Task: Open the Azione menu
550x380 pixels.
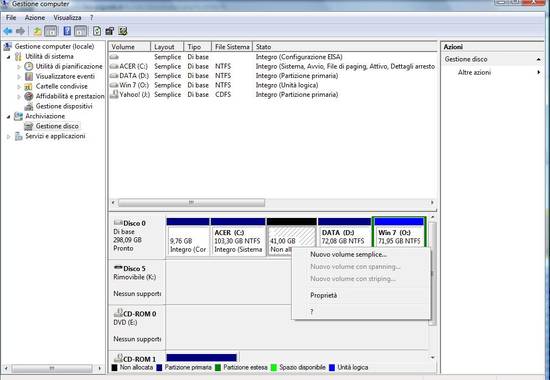Action: [35, 18]
